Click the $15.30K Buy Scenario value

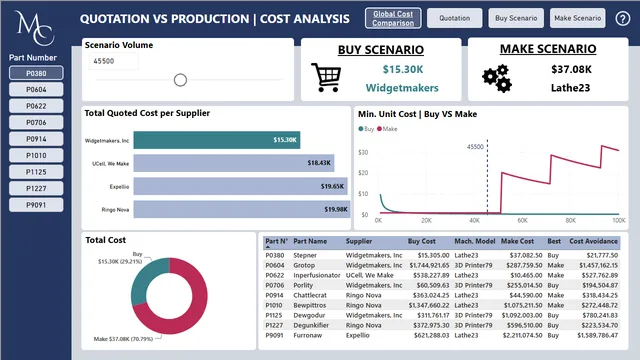[403, 70]
